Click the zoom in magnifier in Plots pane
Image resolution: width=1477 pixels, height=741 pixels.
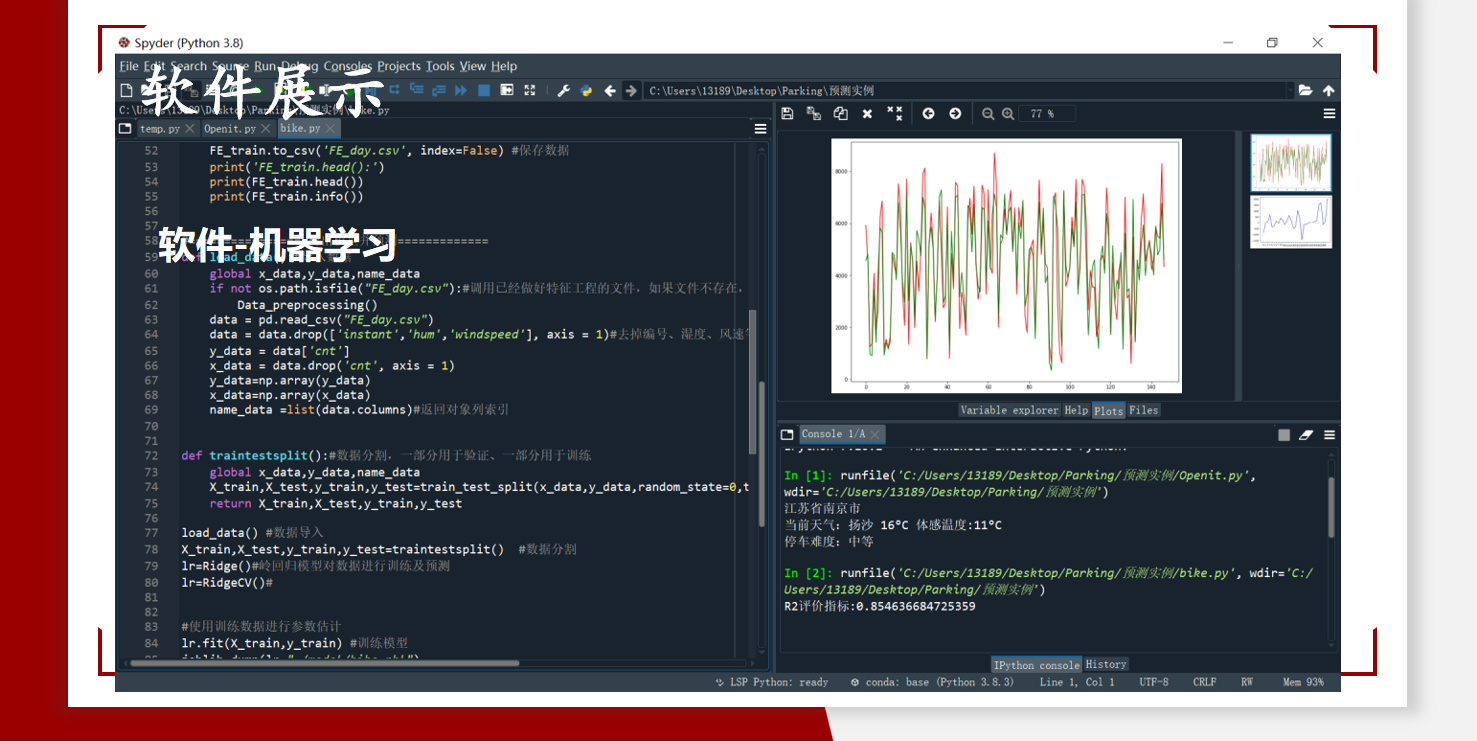coord(1008,114)
